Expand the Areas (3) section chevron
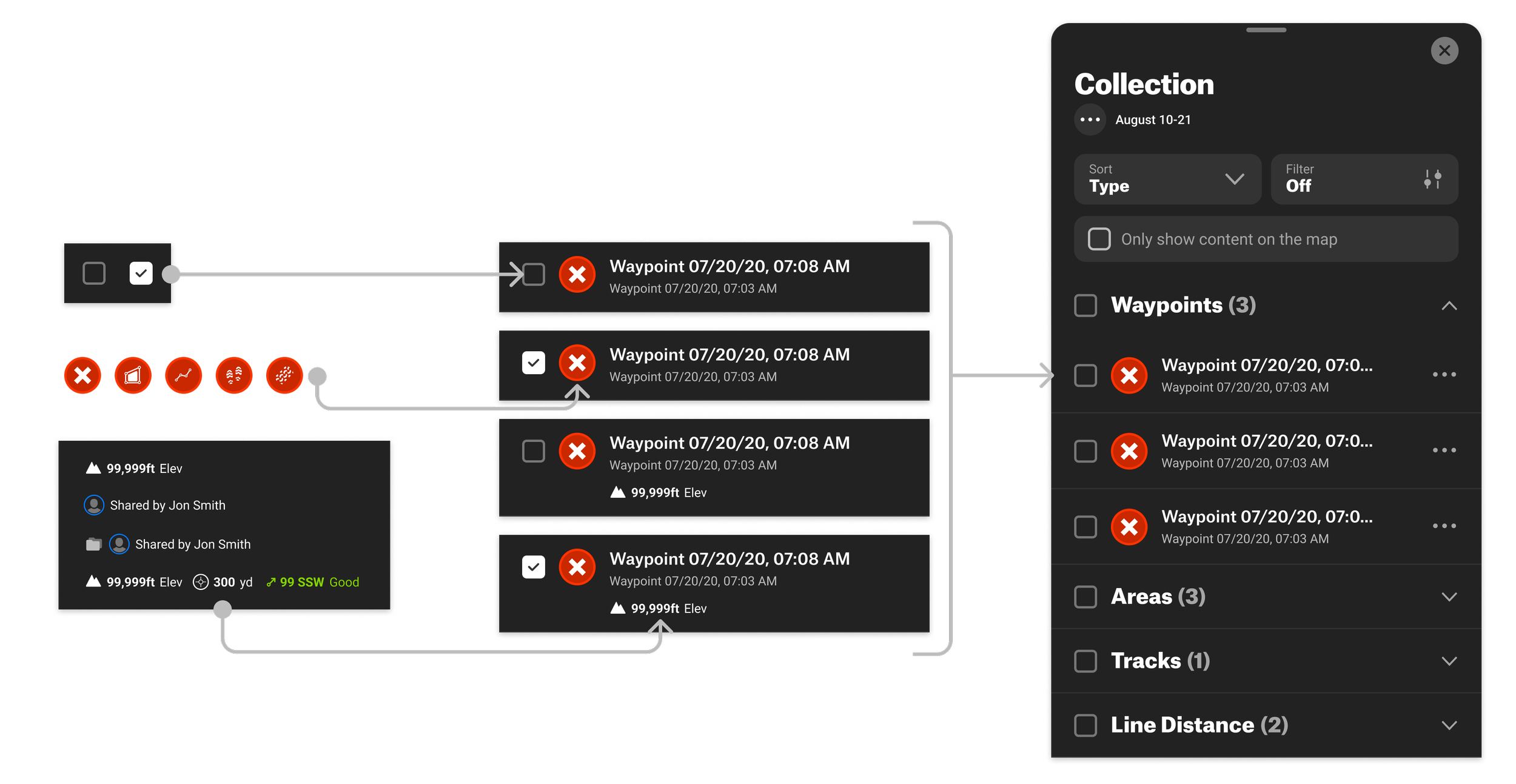 click(1449, 597)
